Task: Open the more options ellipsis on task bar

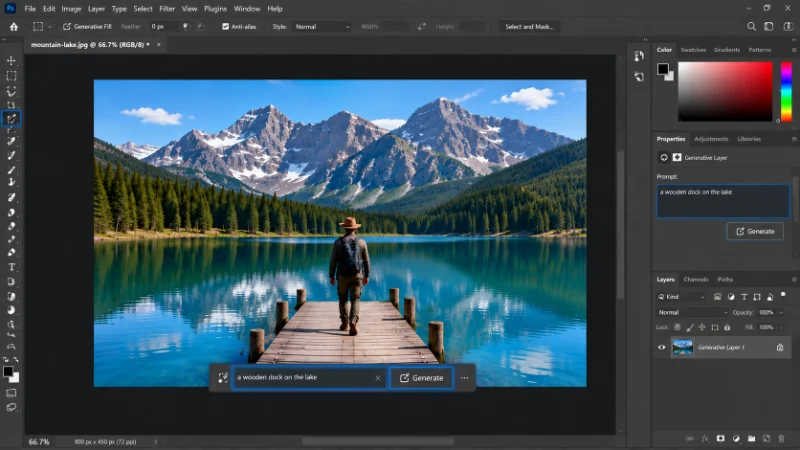Action: 464,378
